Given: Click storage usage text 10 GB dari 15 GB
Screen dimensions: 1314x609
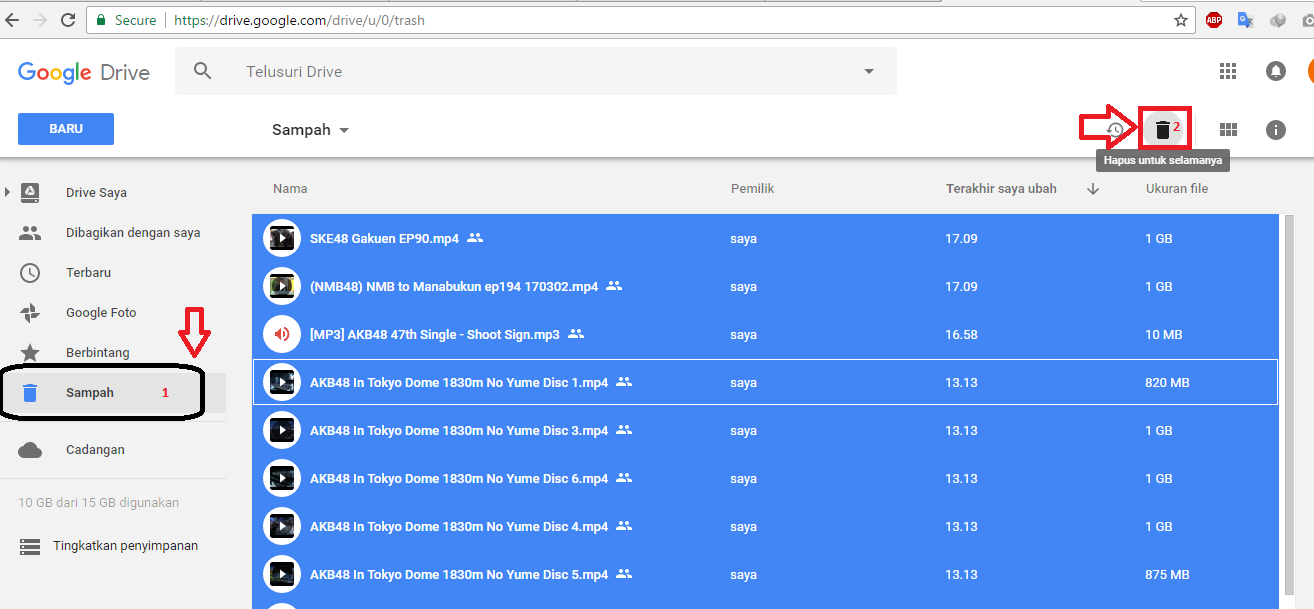Looking at the screenshot, I should click(x=99, y=502).
